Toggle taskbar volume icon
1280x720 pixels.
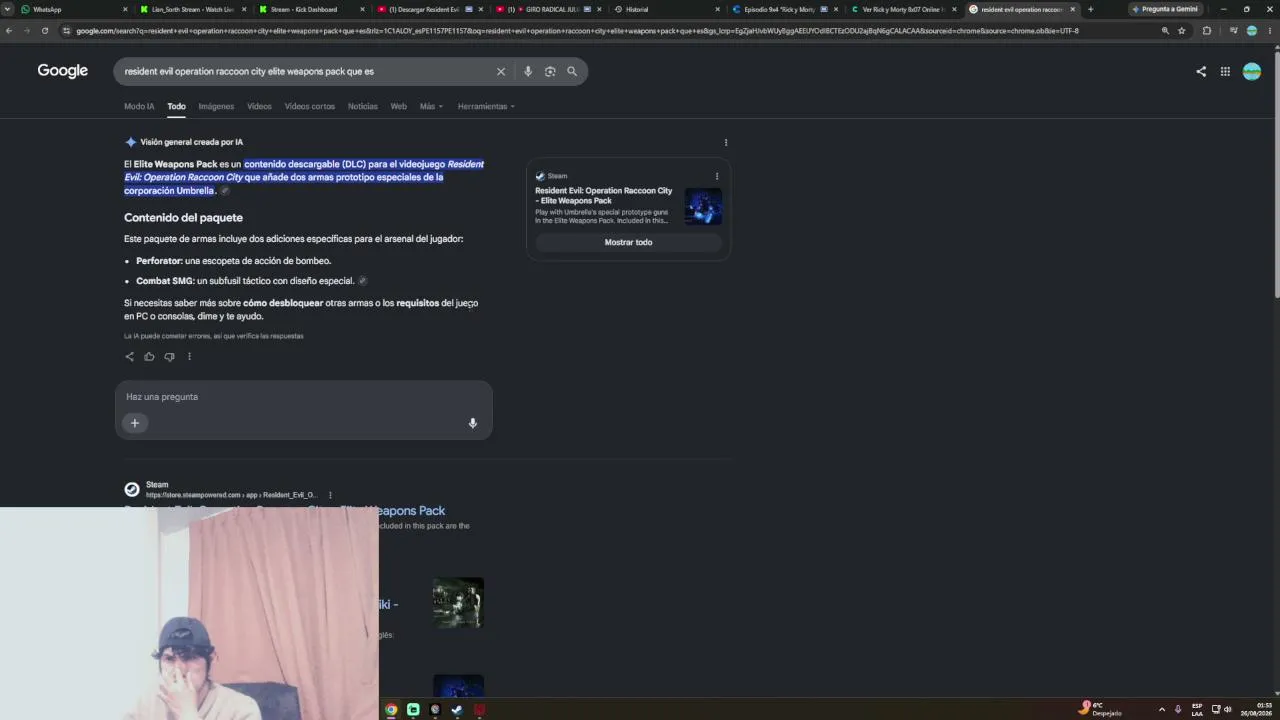(1228, 709)
